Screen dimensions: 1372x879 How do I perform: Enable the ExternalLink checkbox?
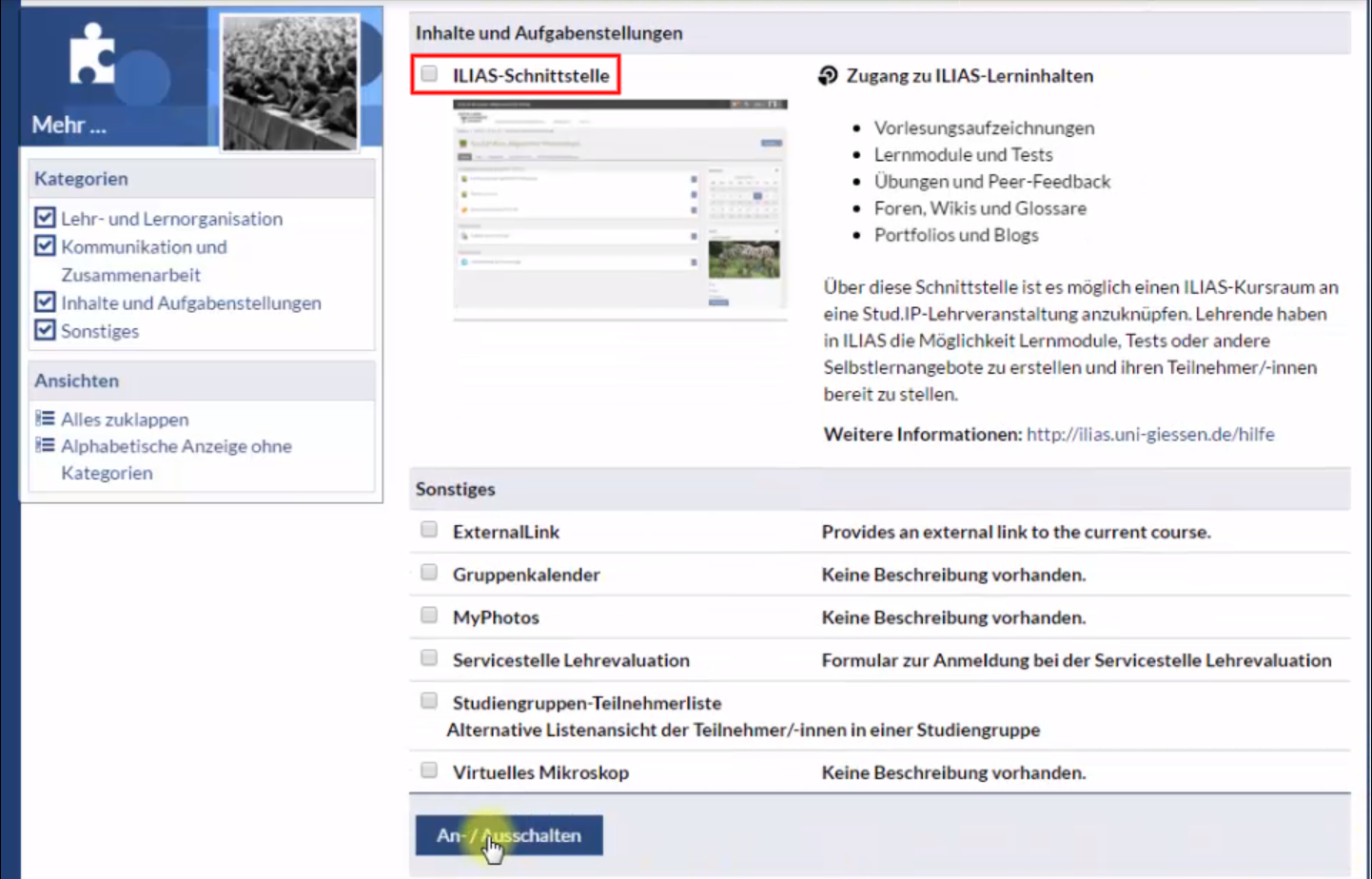pos(429,530)
